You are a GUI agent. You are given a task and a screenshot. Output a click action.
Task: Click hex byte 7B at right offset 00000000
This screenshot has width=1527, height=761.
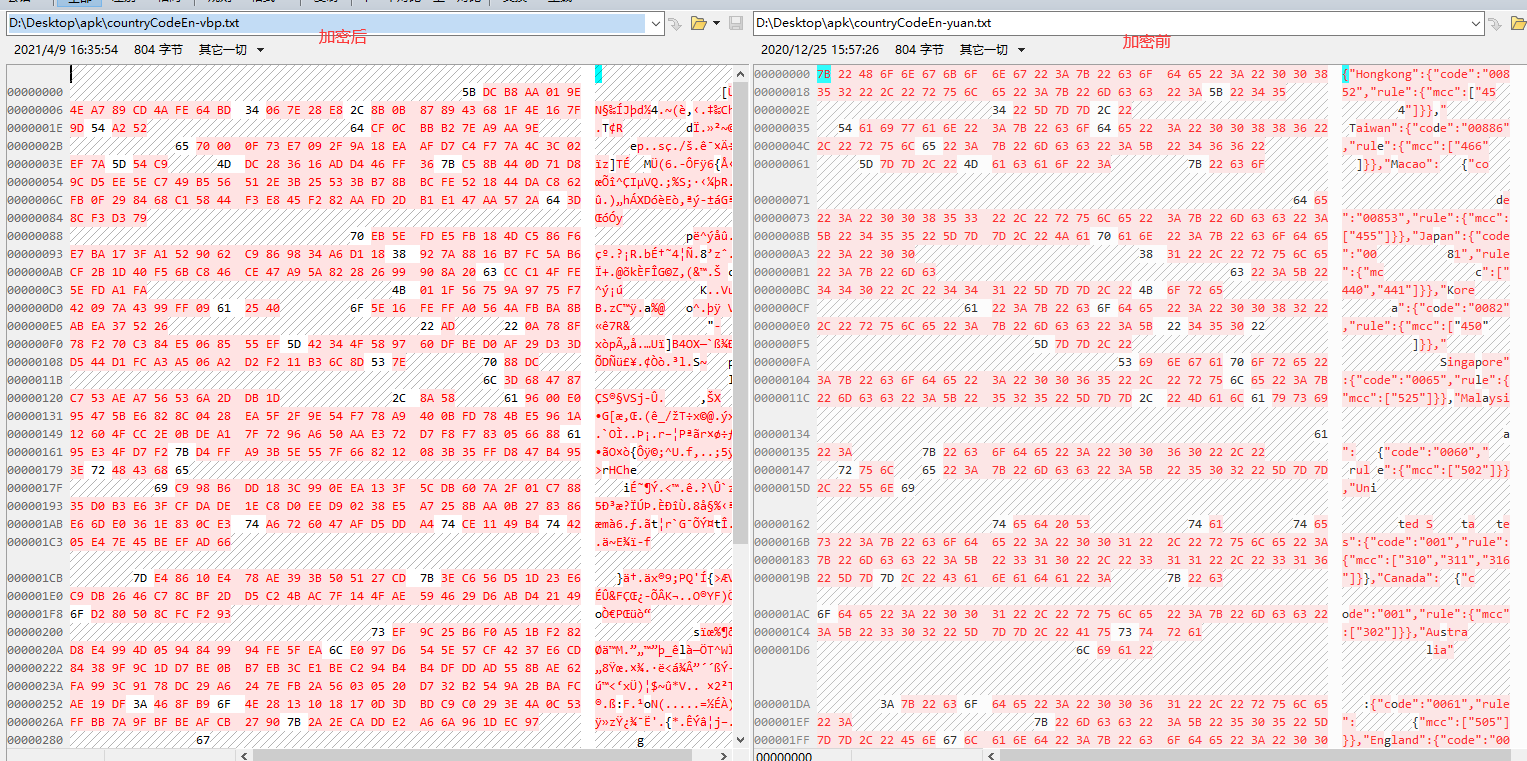824,74
